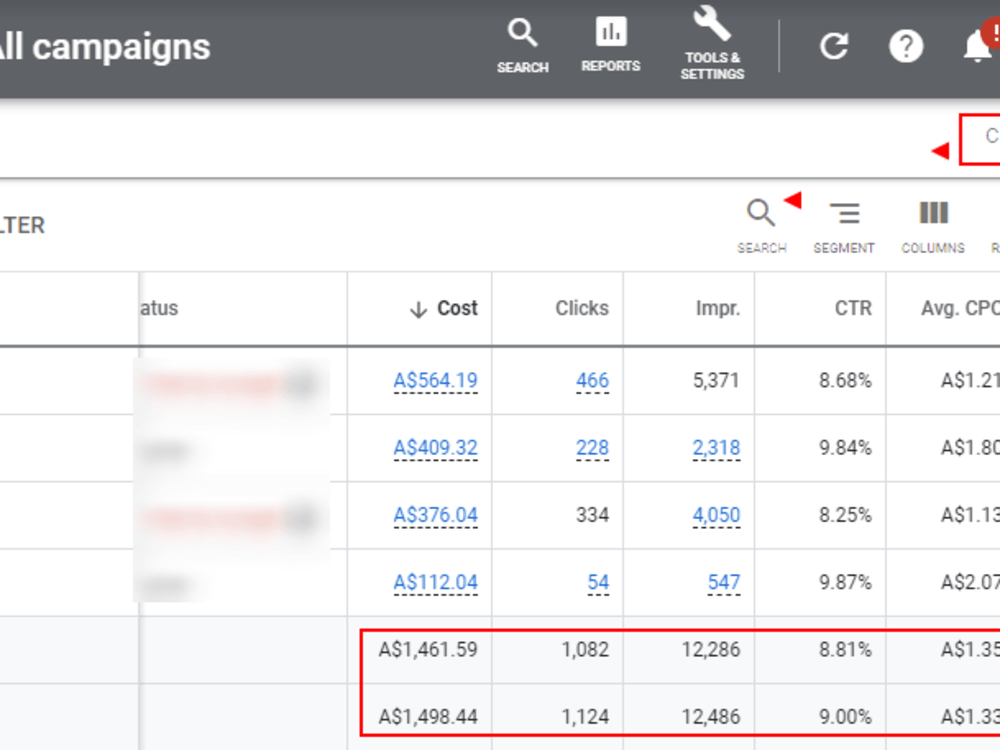Sort by the Avg. CPC column header
The width and height of the screenshot is (1000, 750).
960,309
